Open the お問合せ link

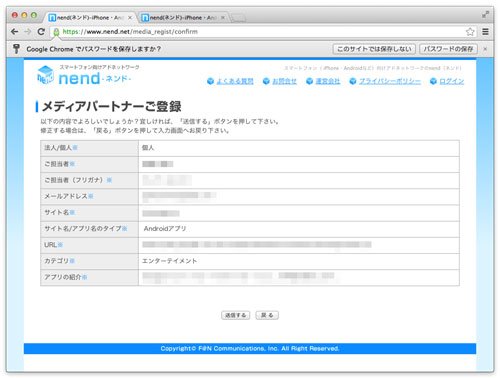coord(284,81)
